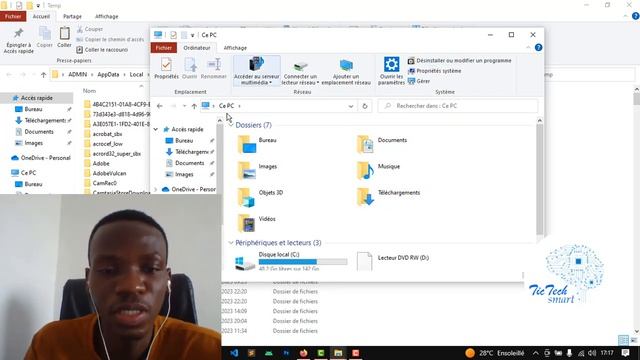This screenshot has height=360, width=640.
Task: Collapse Dossiers (7) section
Action: pyautogui.click(x=231, y=125)
